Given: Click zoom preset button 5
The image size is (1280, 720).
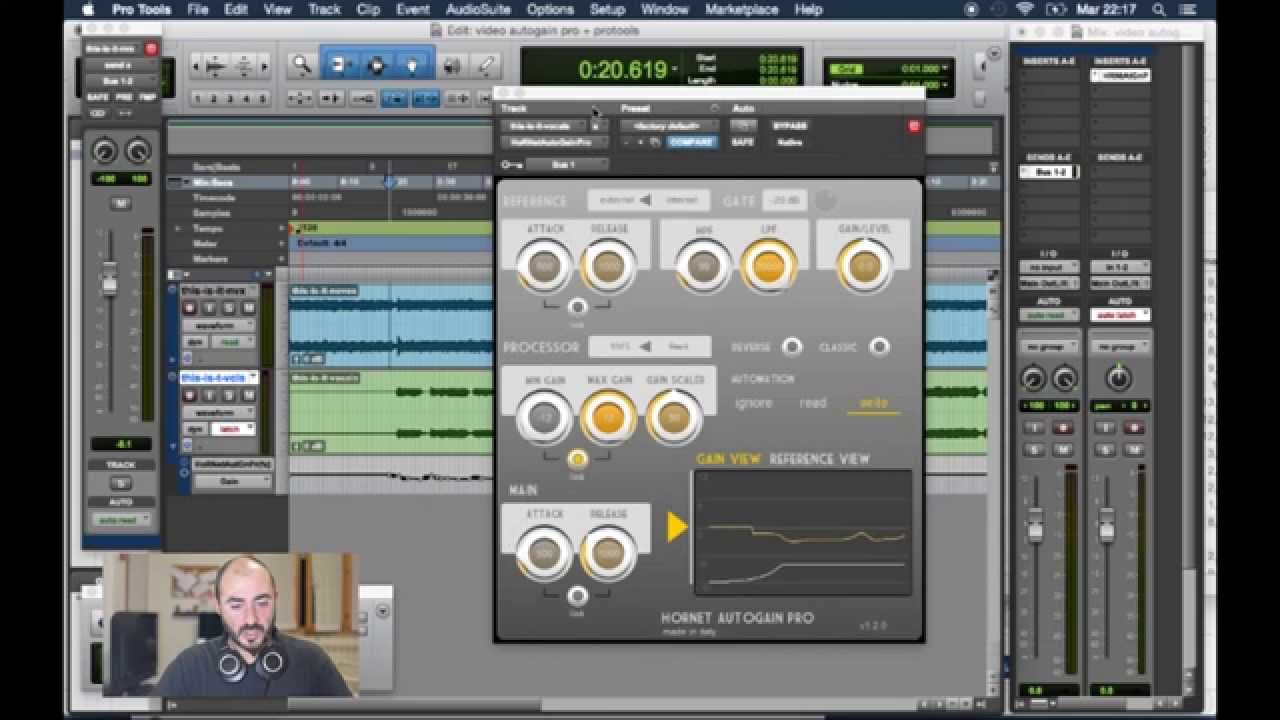Looking at the screenshot, I should (263, 98).
